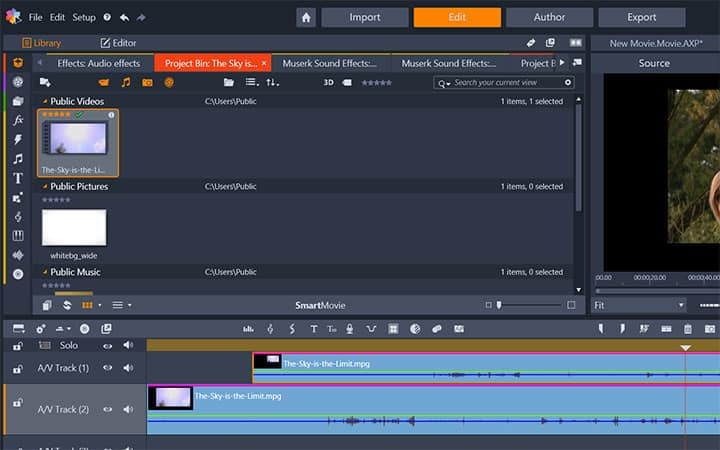Toggle the photo filter in the library
The height and width of the screenshot is (450, 720).
tap(147, 83)
